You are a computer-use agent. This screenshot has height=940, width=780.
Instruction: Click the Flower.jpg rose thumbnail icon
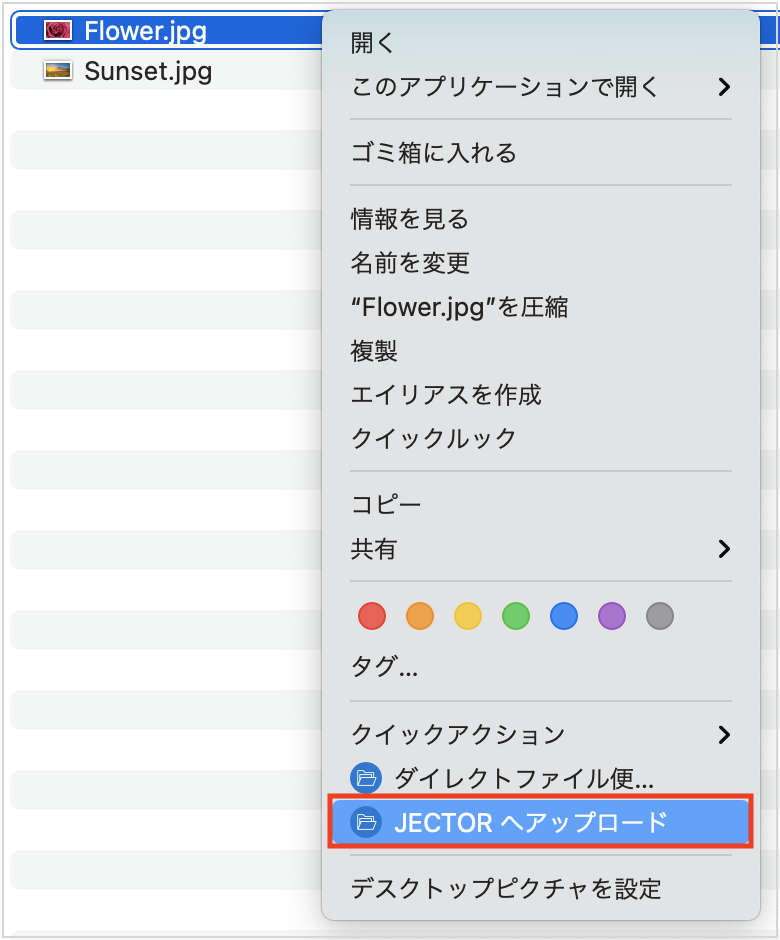tap(57, 30)
